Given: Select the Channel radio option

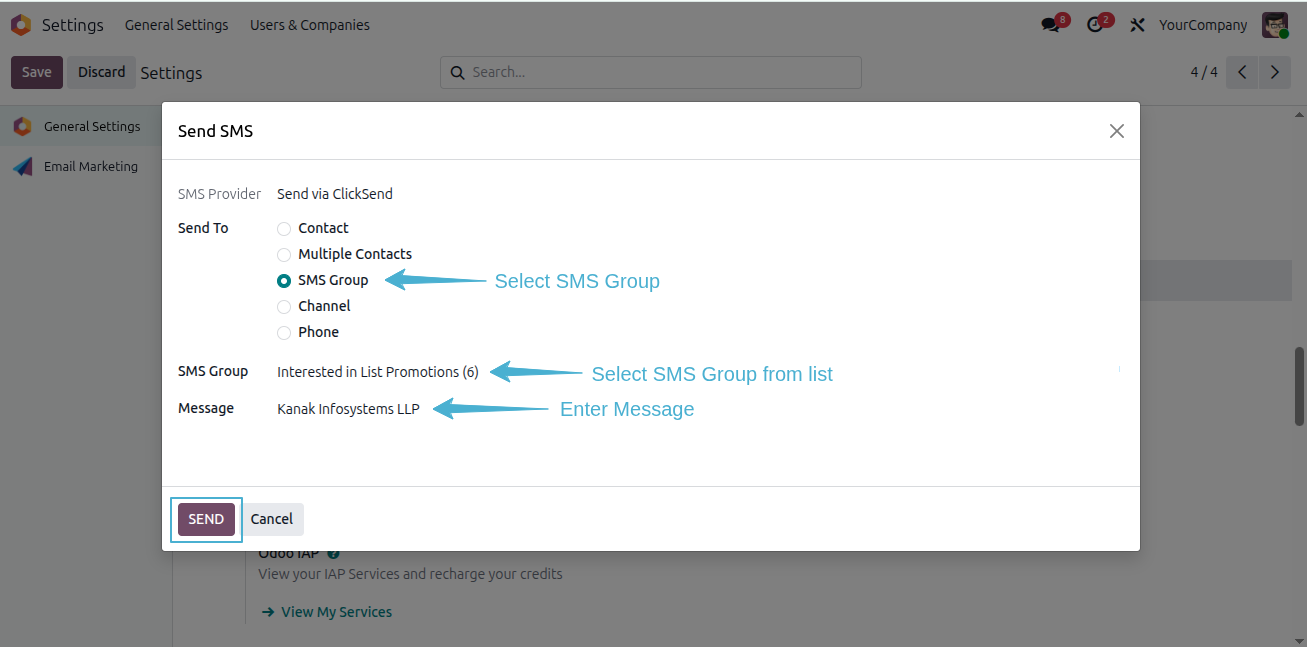Looking at the screenshot, I should click(x=284, y=307).
